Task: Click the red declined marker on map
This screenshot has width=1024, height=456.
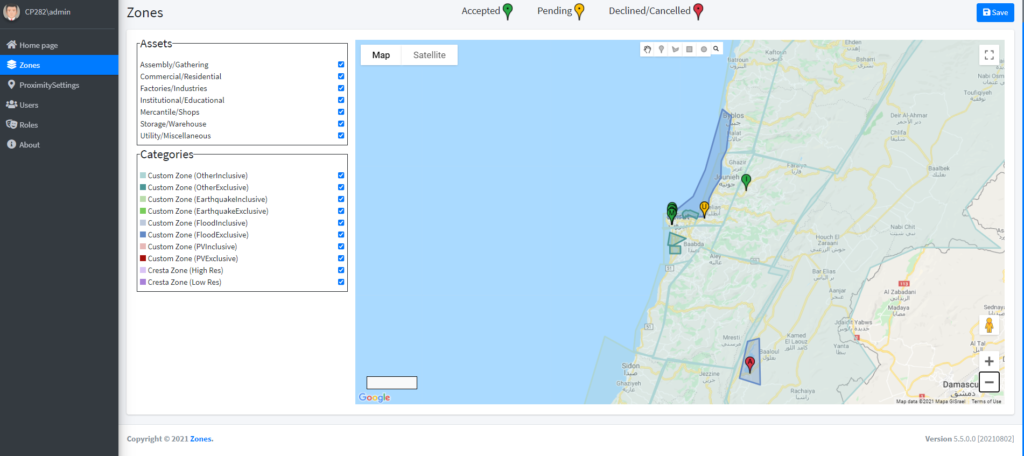Action: (x=750, y=362)
